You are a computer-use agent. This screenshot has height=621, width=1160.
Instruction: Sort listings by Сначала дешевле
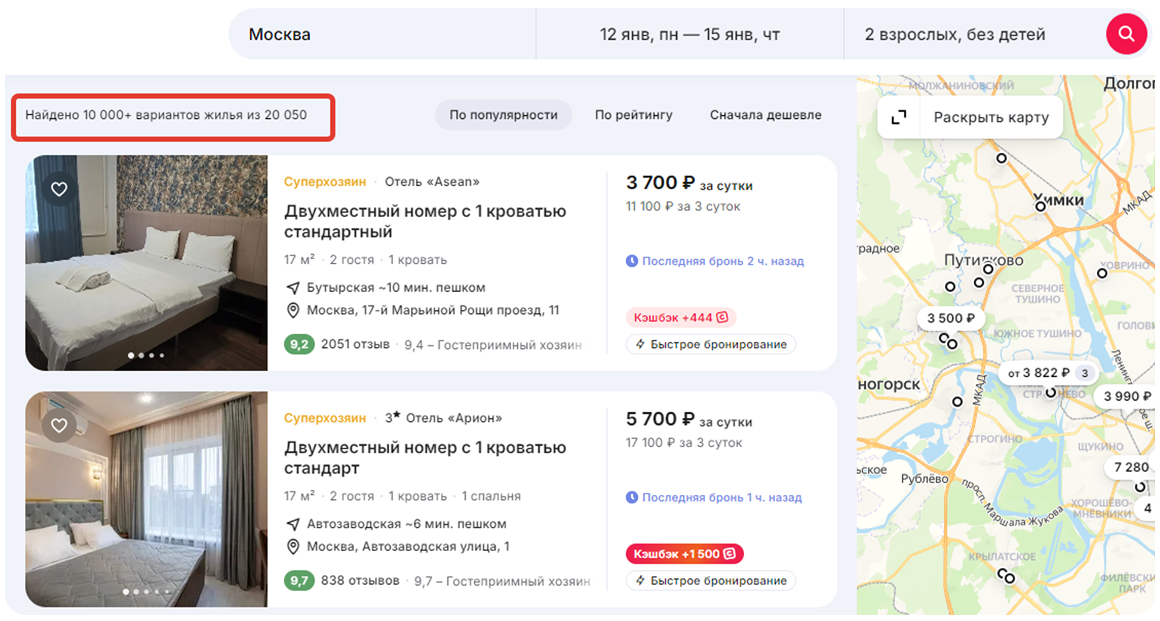765,115
